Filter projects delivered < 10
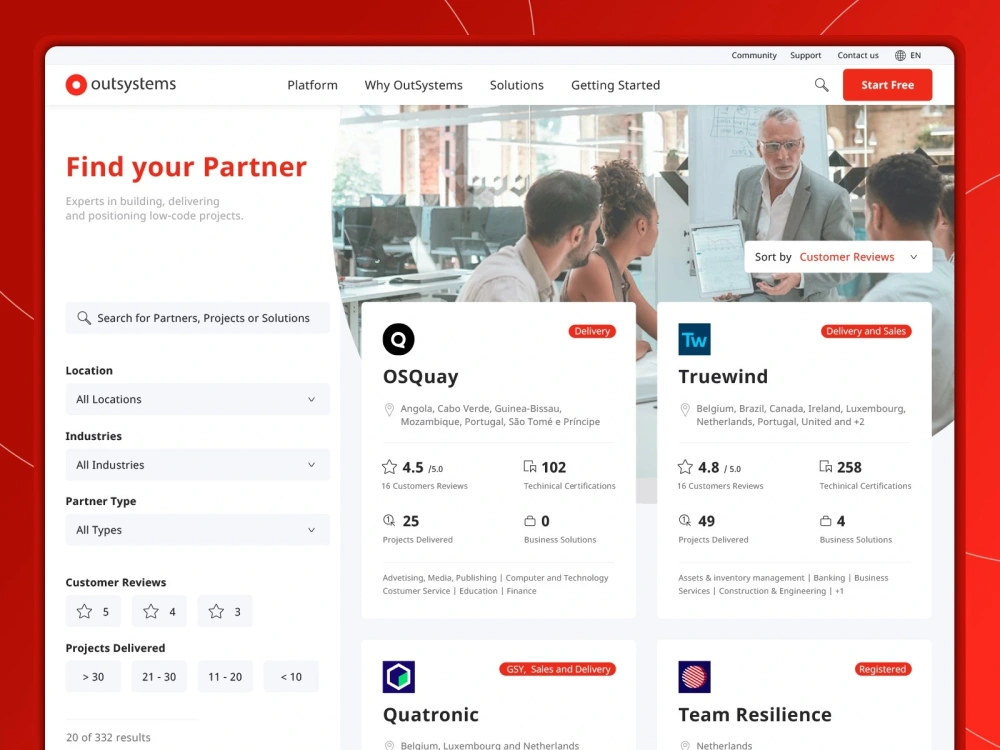The height and width of the screenshot is (750, 1000). click(291, 677)
